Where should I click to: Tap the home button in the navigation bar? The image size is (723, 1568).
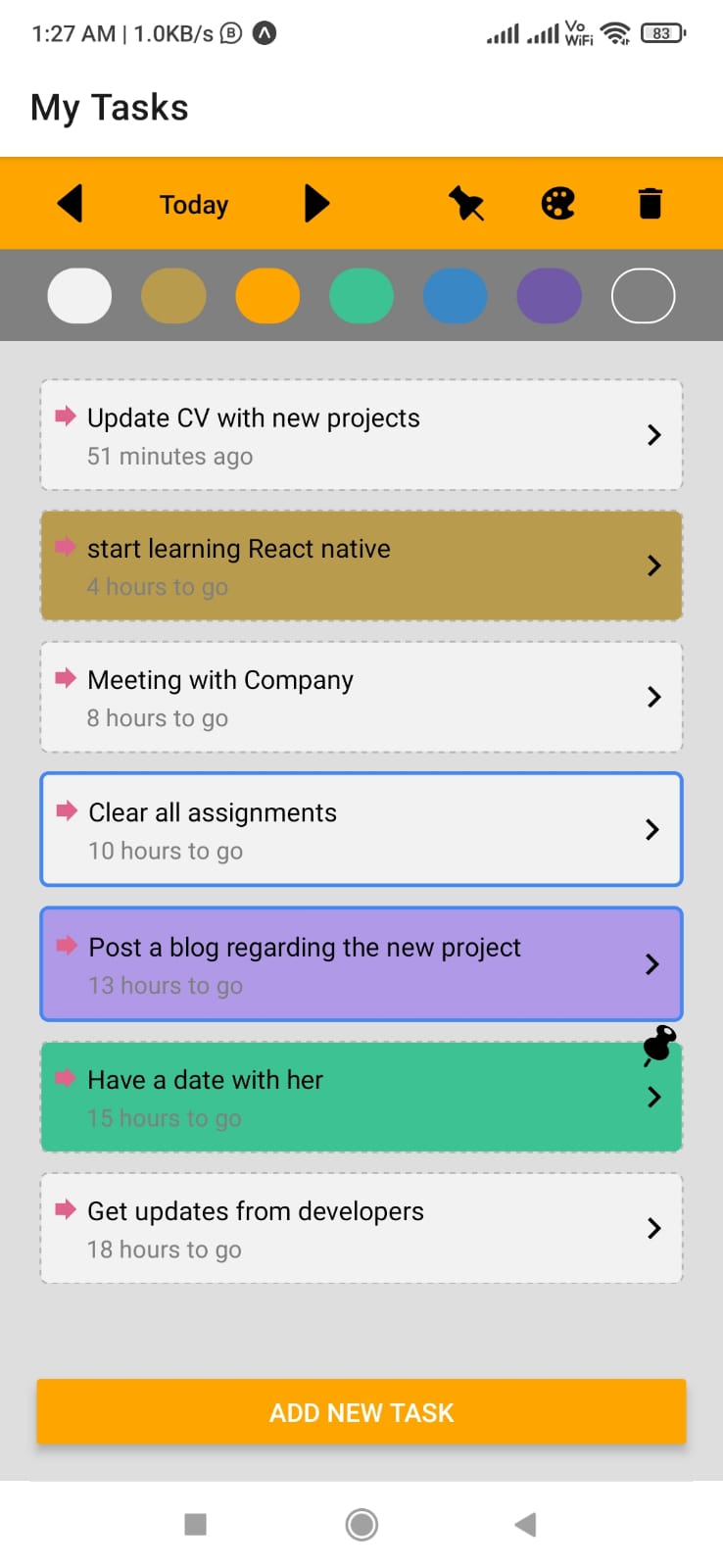click(361, 1524)
